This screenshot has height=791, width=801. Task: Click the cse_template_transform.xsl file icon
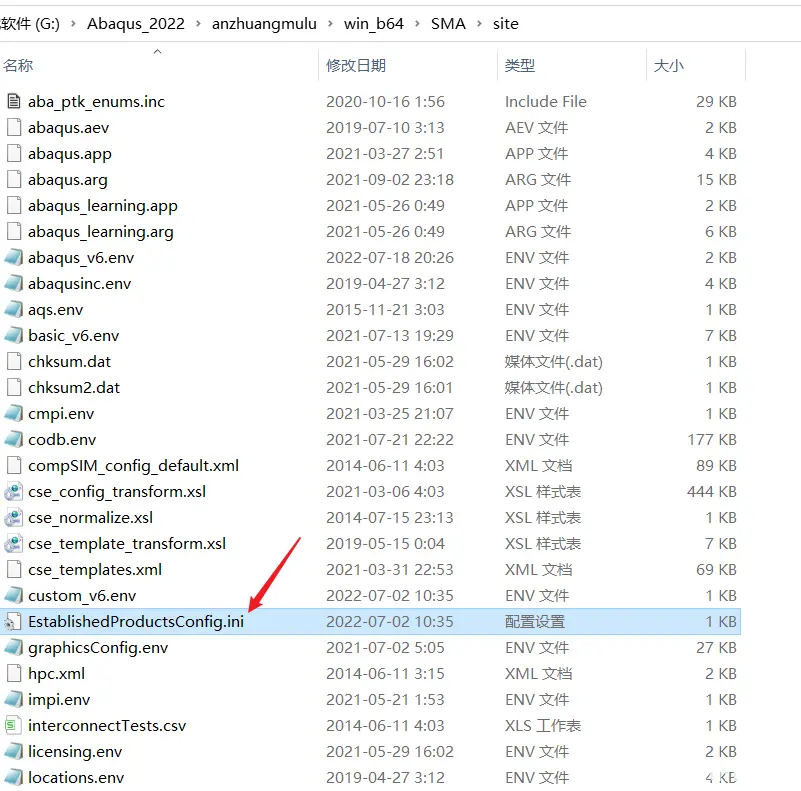(x=14, y=544)
